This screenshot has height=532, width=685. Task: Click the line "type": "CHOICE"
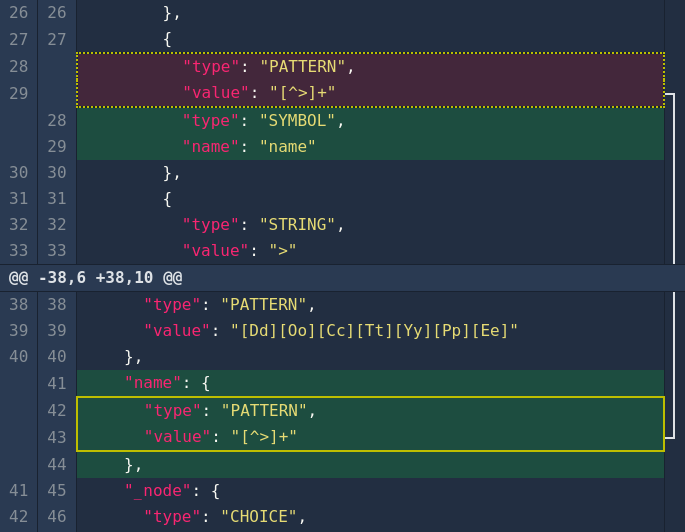pos(370,517)
